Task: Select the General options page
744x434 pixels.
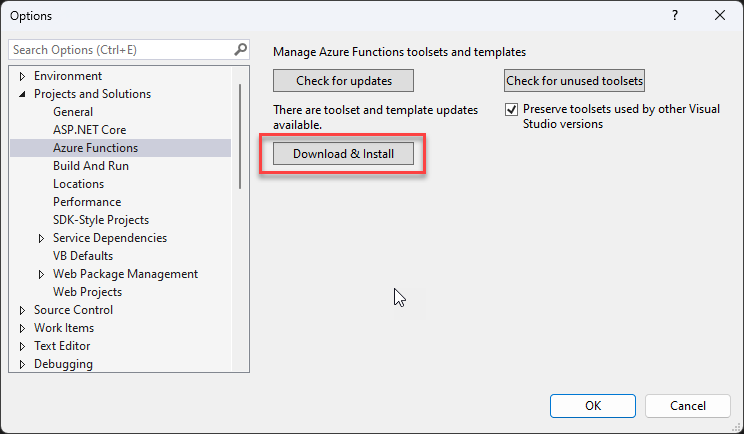Action: click(73, 112)
